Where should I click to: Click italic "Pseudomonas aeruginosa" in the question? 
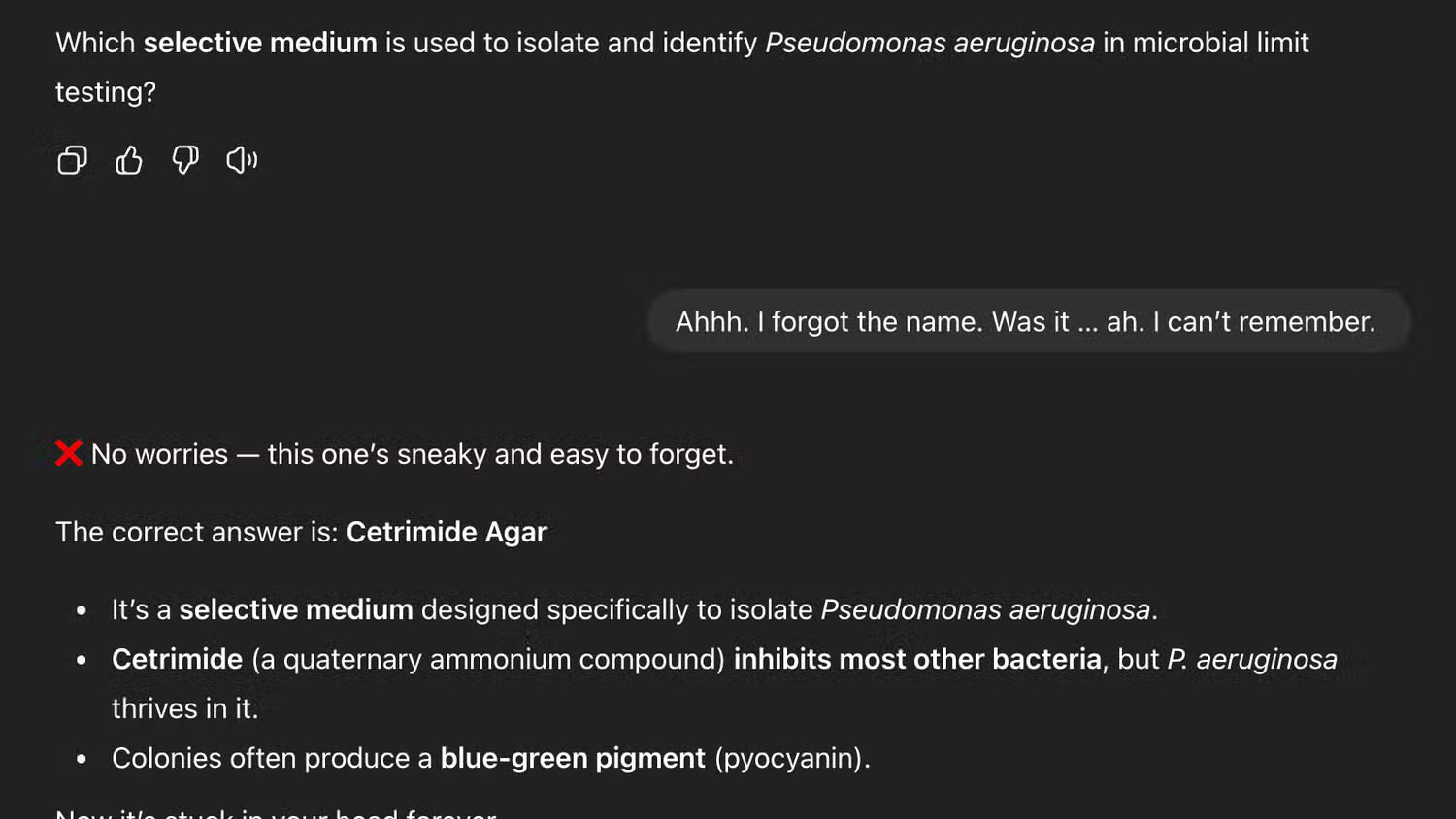point(929,43)
